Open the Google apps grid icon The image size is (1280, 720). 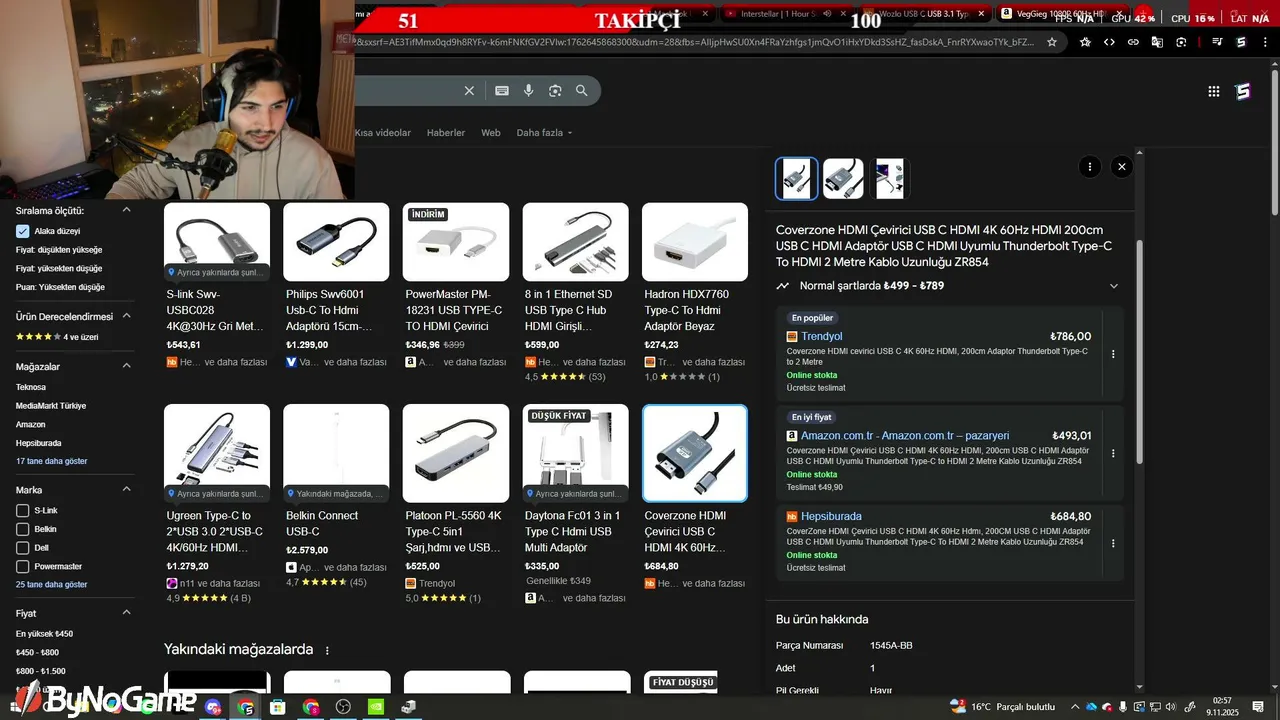[x=1214, y=91]
